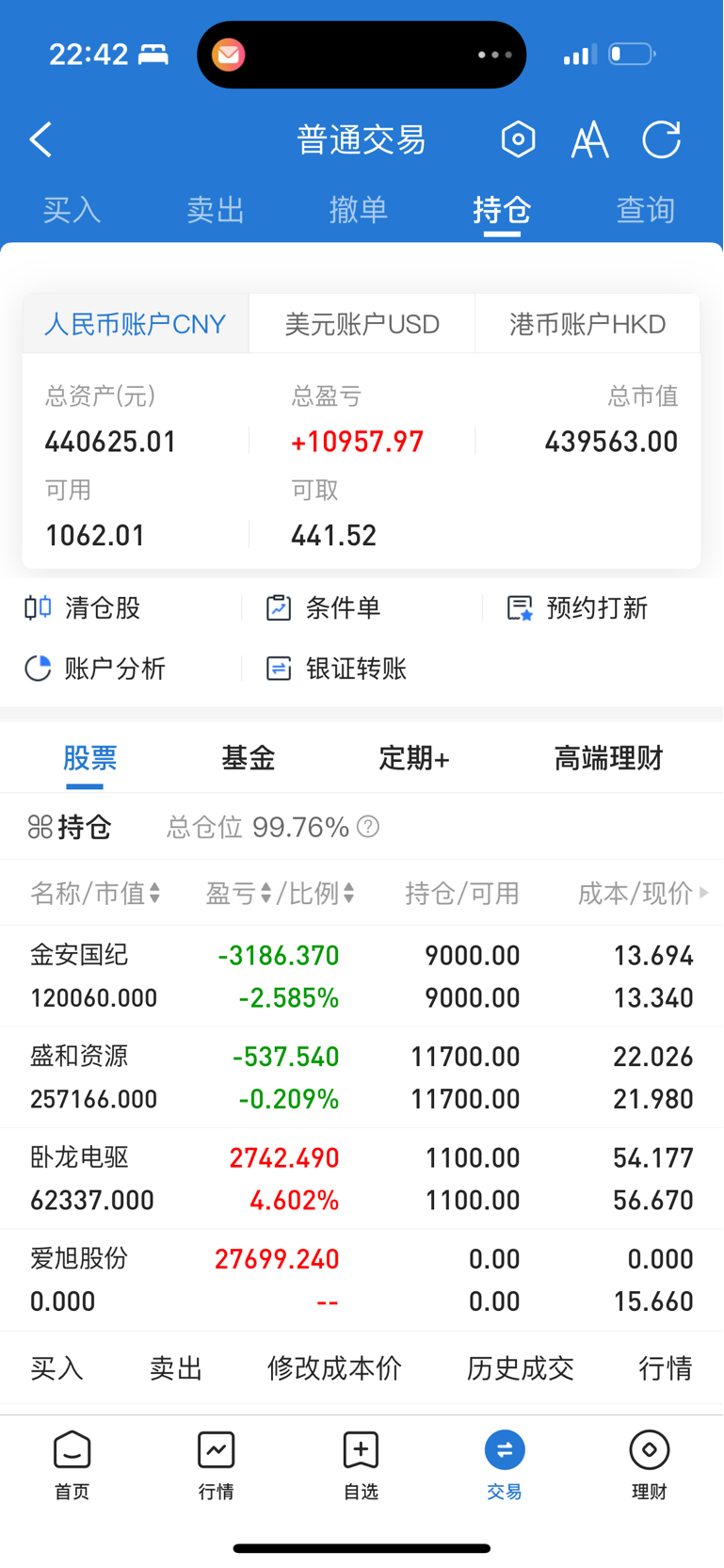Switch to the 基金 tab

[x=249, y=757]
